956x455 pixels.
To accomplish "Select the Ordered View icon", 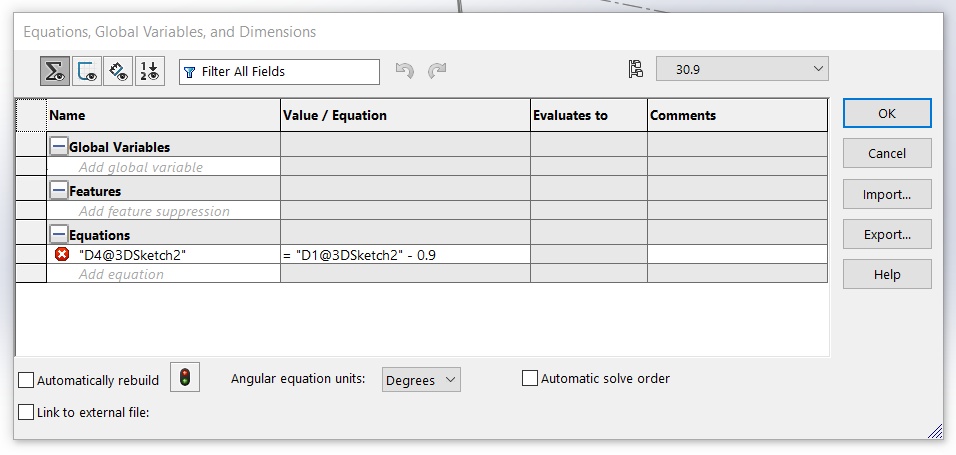I will tap(150, 71).
